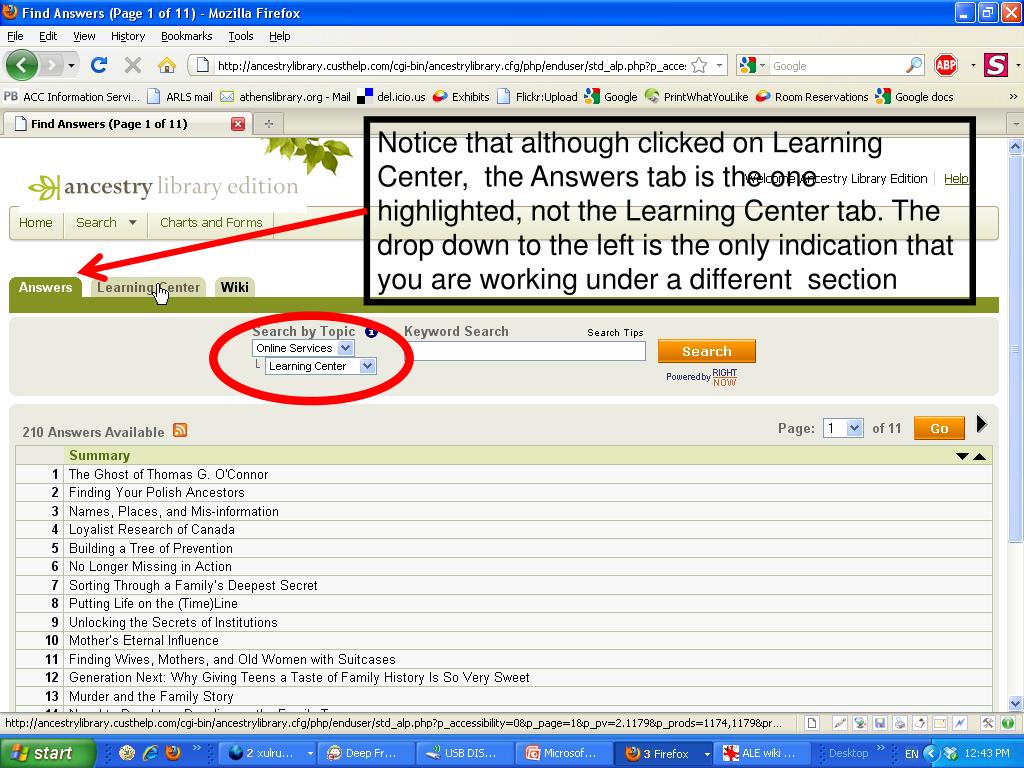Image resolution: width=1024 pixels, height=768 pixels.
Task: Open the back/forward history dropdown arrow
Action: tap(71, 65)
